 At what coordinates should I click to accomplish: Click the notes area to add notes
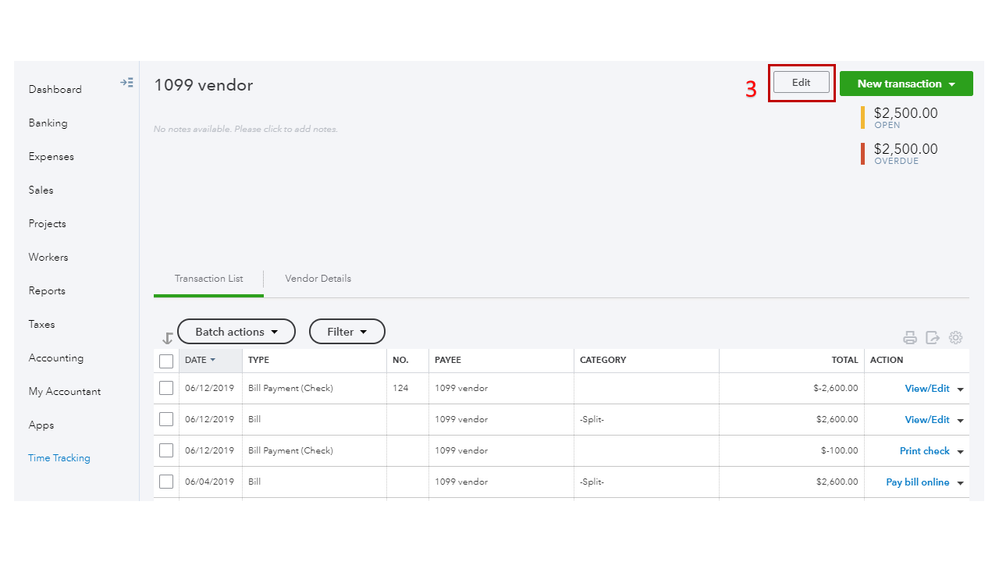(246, 129)
